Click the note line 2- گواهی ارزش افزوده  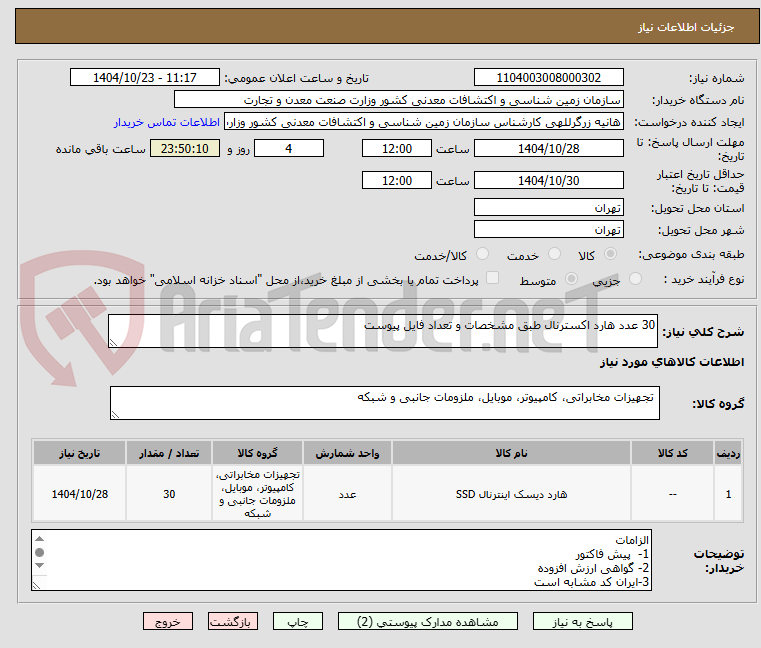pos(593,568)
